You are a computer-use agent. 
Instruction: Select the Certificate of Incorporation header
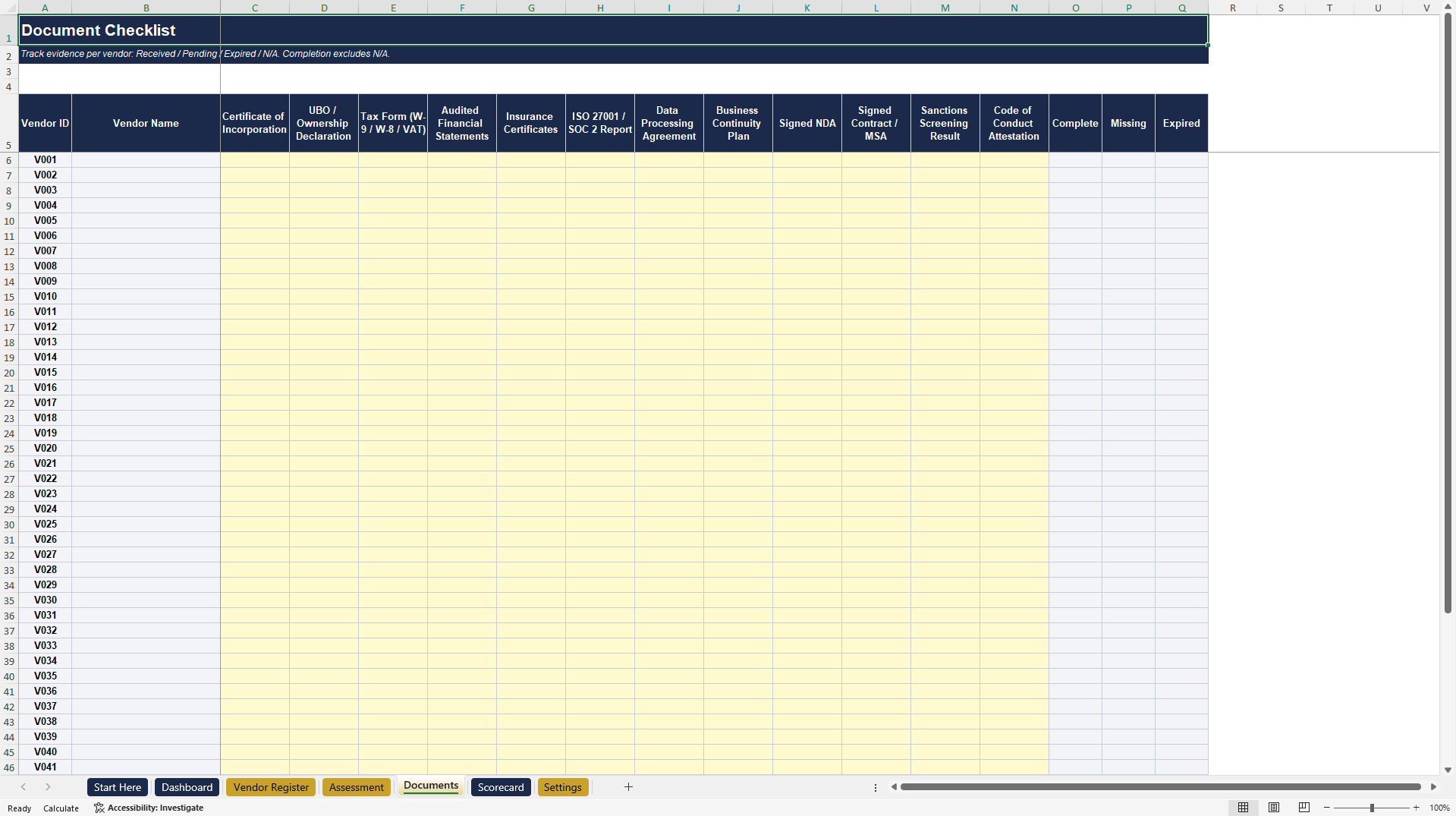(x=255, y=123)
